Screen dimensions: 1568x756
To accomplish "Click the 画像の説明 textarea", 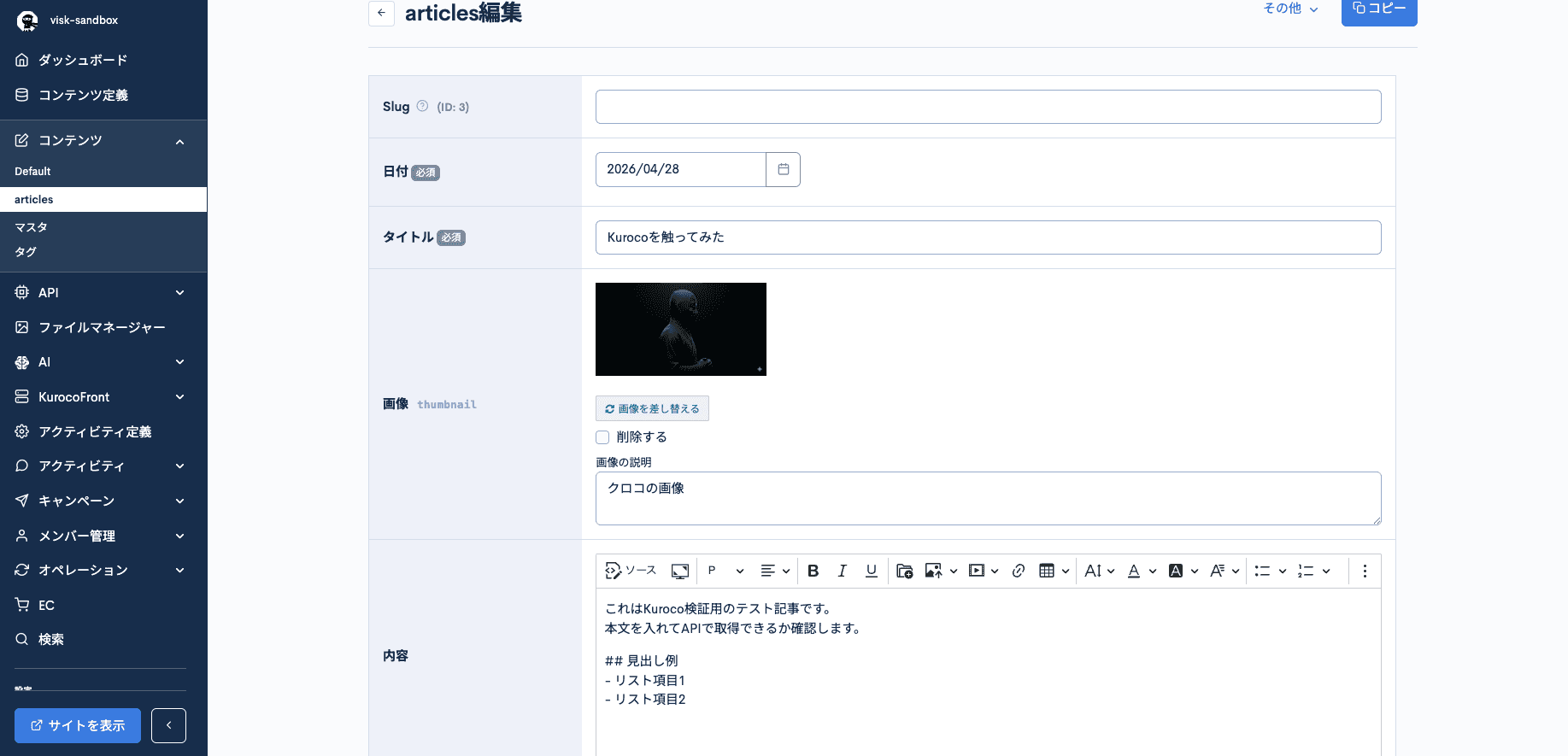I will pos(988,498).
